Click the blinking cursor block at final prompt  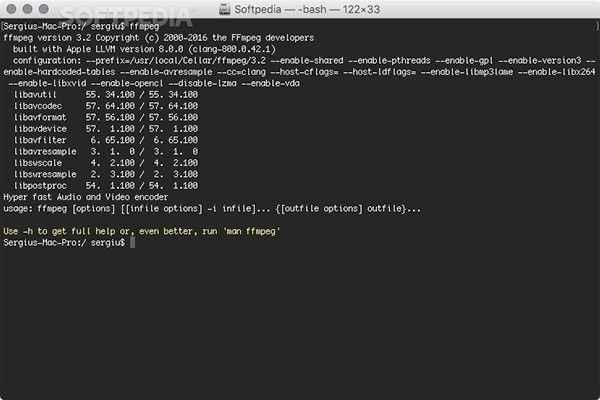click(132, 243)
